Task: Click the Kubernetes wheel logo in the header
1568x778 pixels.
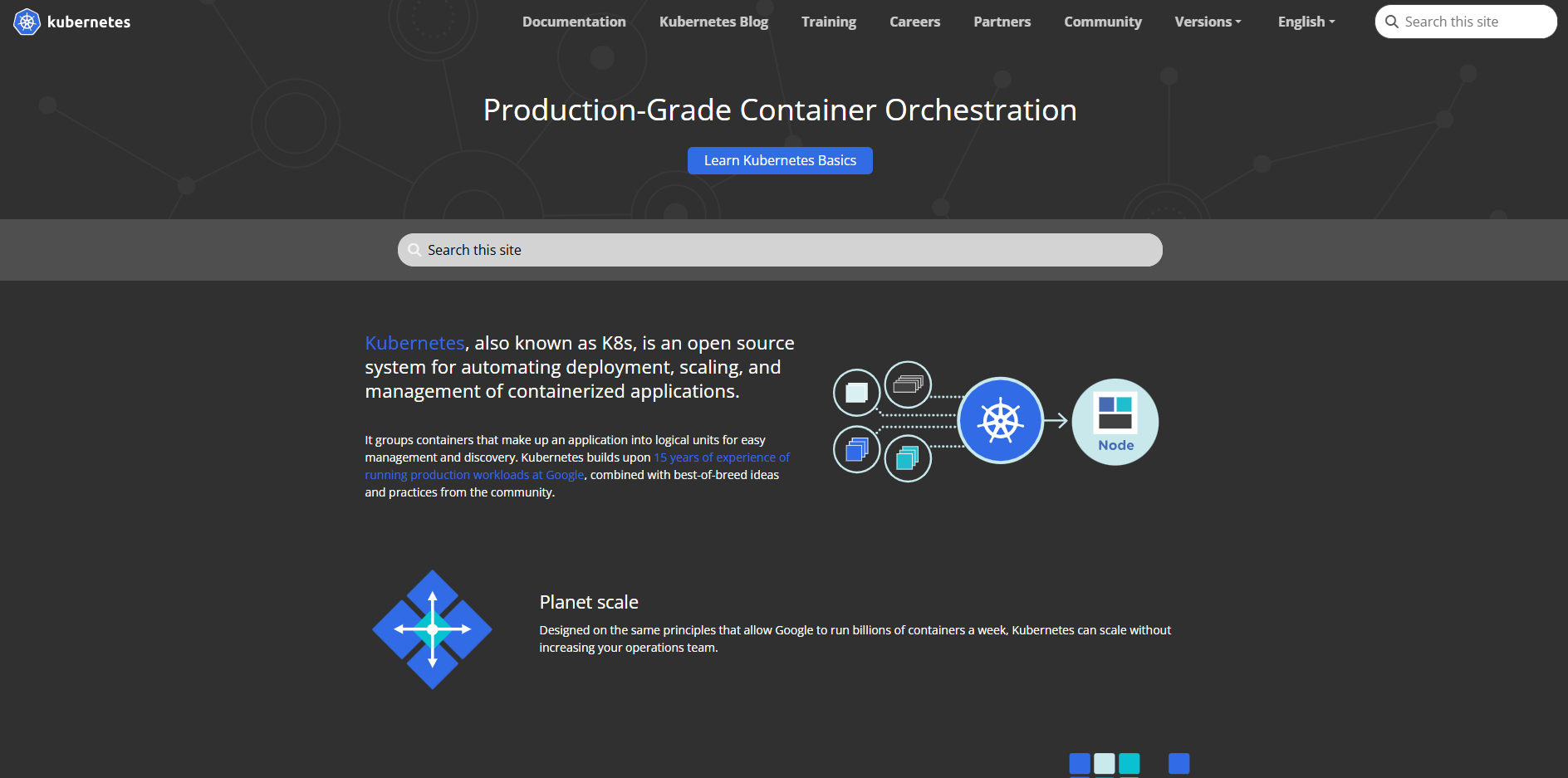Action: pyautogui.click(x=26, y=22)
